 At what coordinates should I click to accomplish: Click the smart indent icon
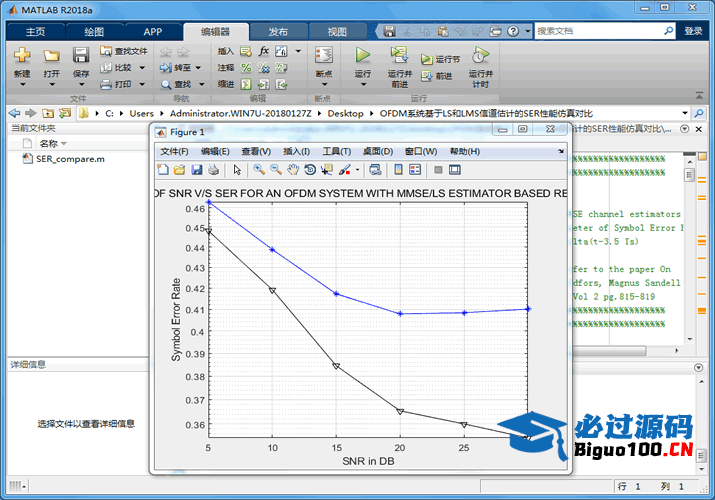[246, 84]
